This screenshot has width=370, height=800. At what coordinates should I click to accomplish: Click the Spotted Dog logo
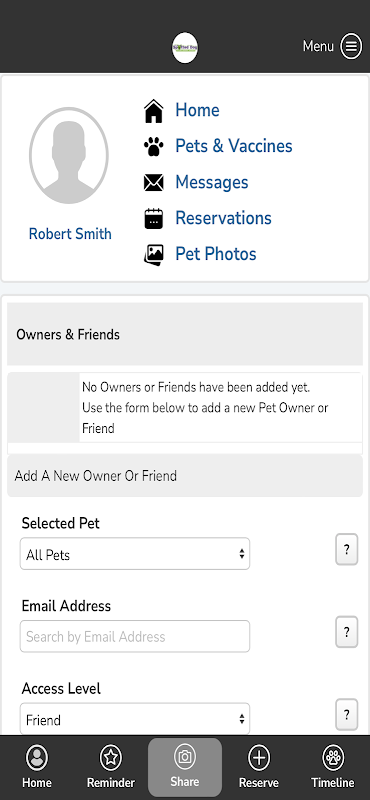[x=185, y=48]
